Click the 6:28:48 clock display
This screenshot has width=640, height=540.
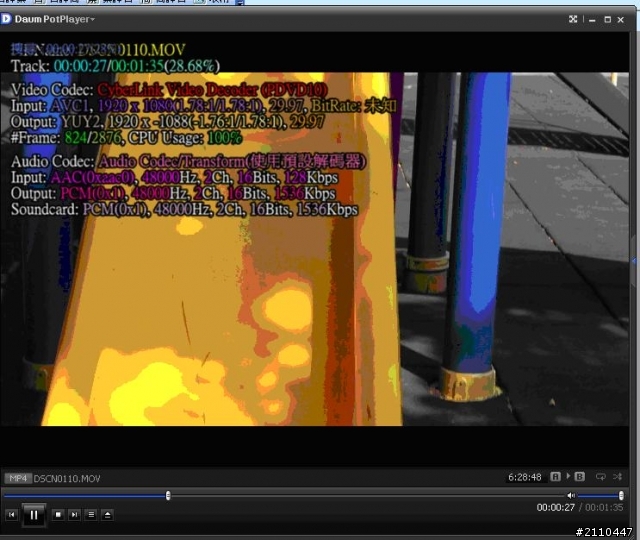tap(524, 477)
